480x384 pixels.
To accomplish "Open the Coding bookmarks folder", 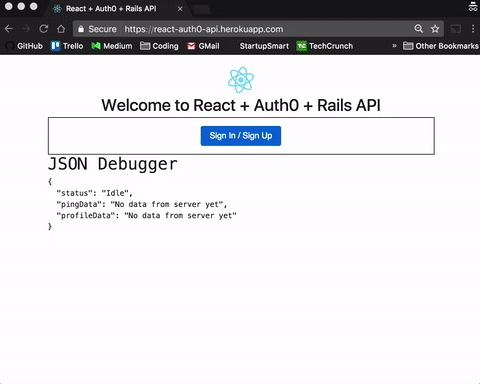I will point(159,46).
